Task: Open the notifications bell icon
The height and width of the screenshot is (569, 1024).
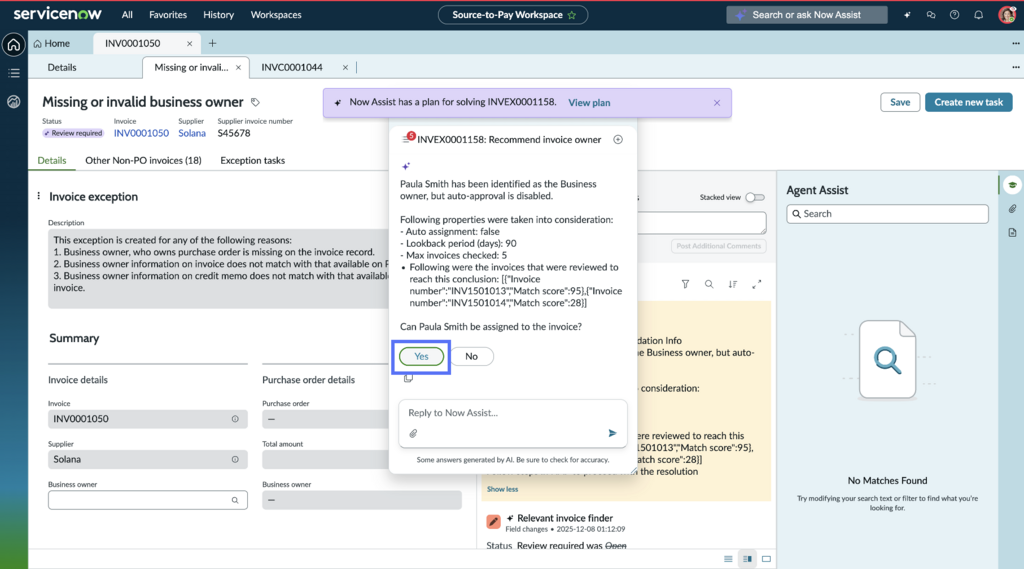Action: tap(978, 15)
